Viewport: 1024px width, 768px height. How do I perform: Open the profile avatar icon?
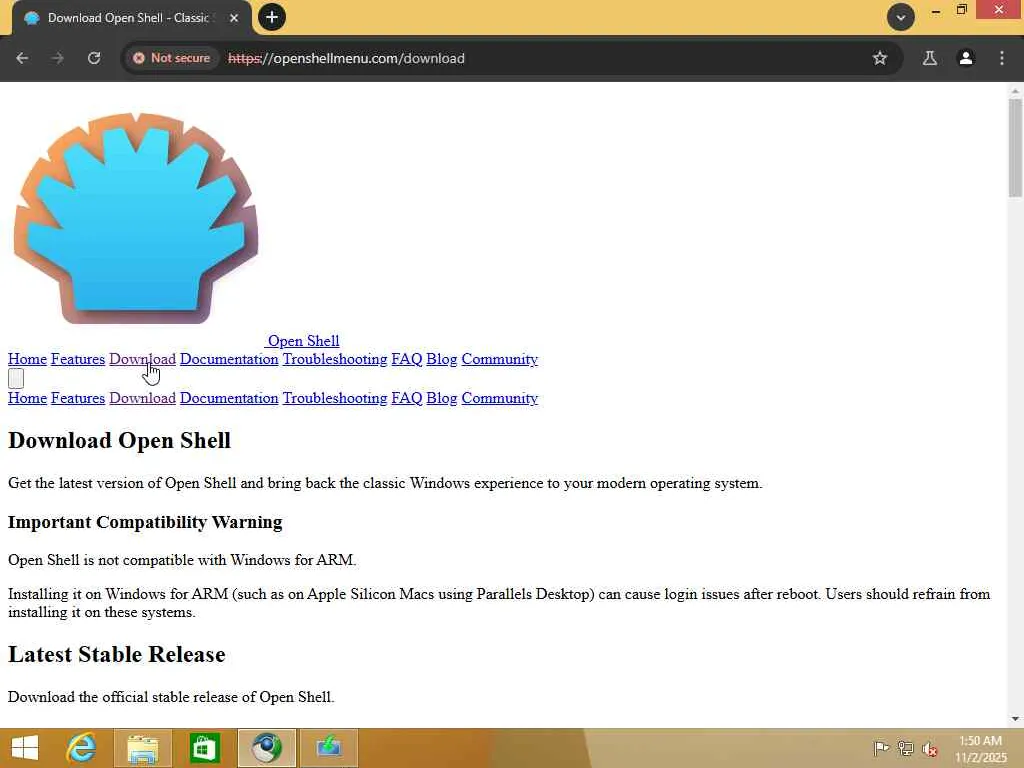pos(966,58)
